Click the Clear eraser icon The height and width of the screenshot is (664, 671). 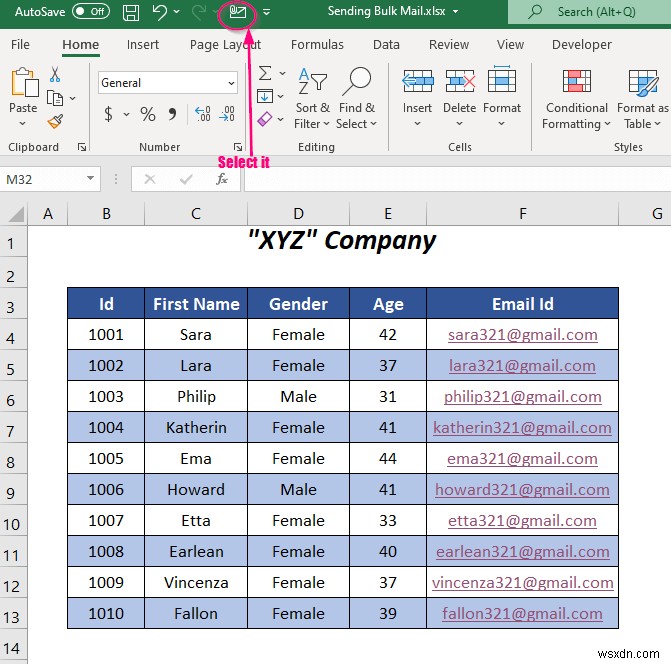[x=265, y=119]
